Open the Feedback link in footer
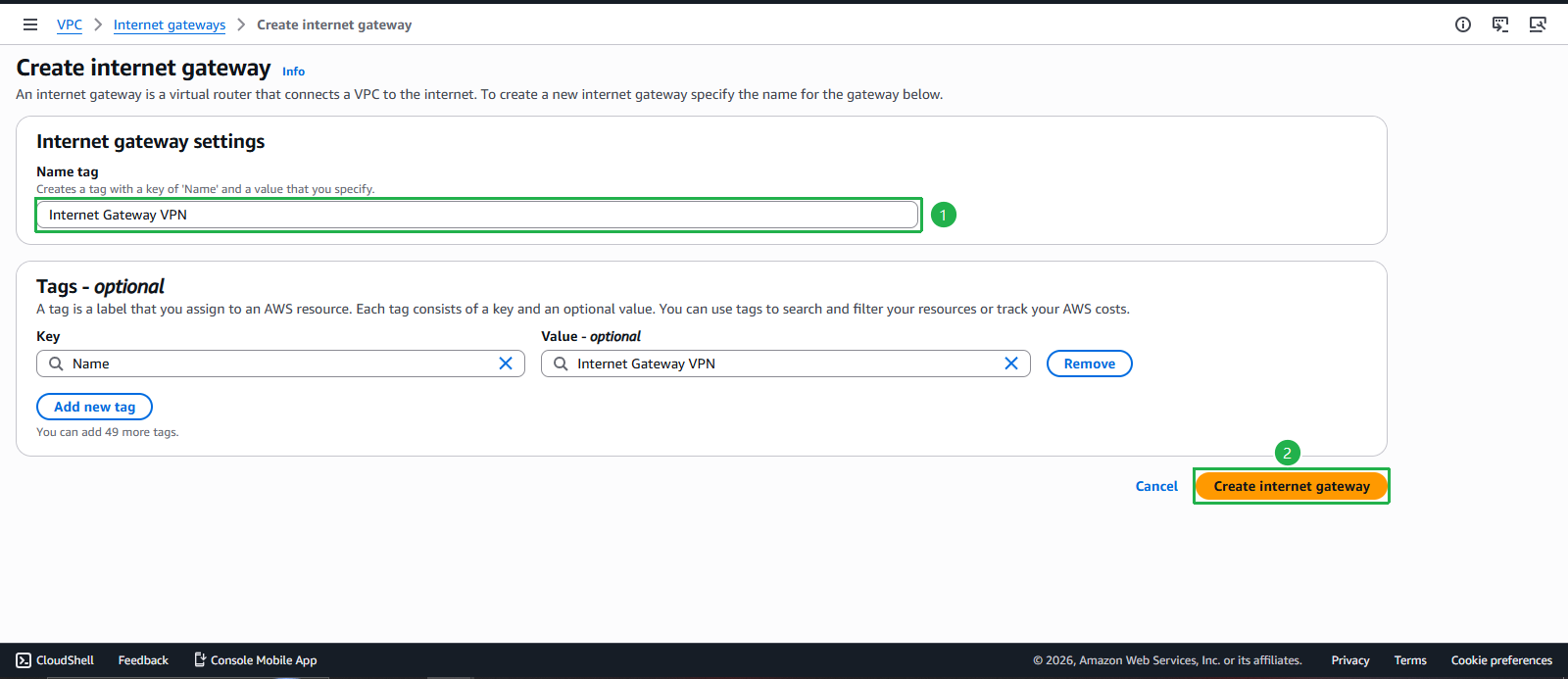1568x679 pixels. [143, 660]
